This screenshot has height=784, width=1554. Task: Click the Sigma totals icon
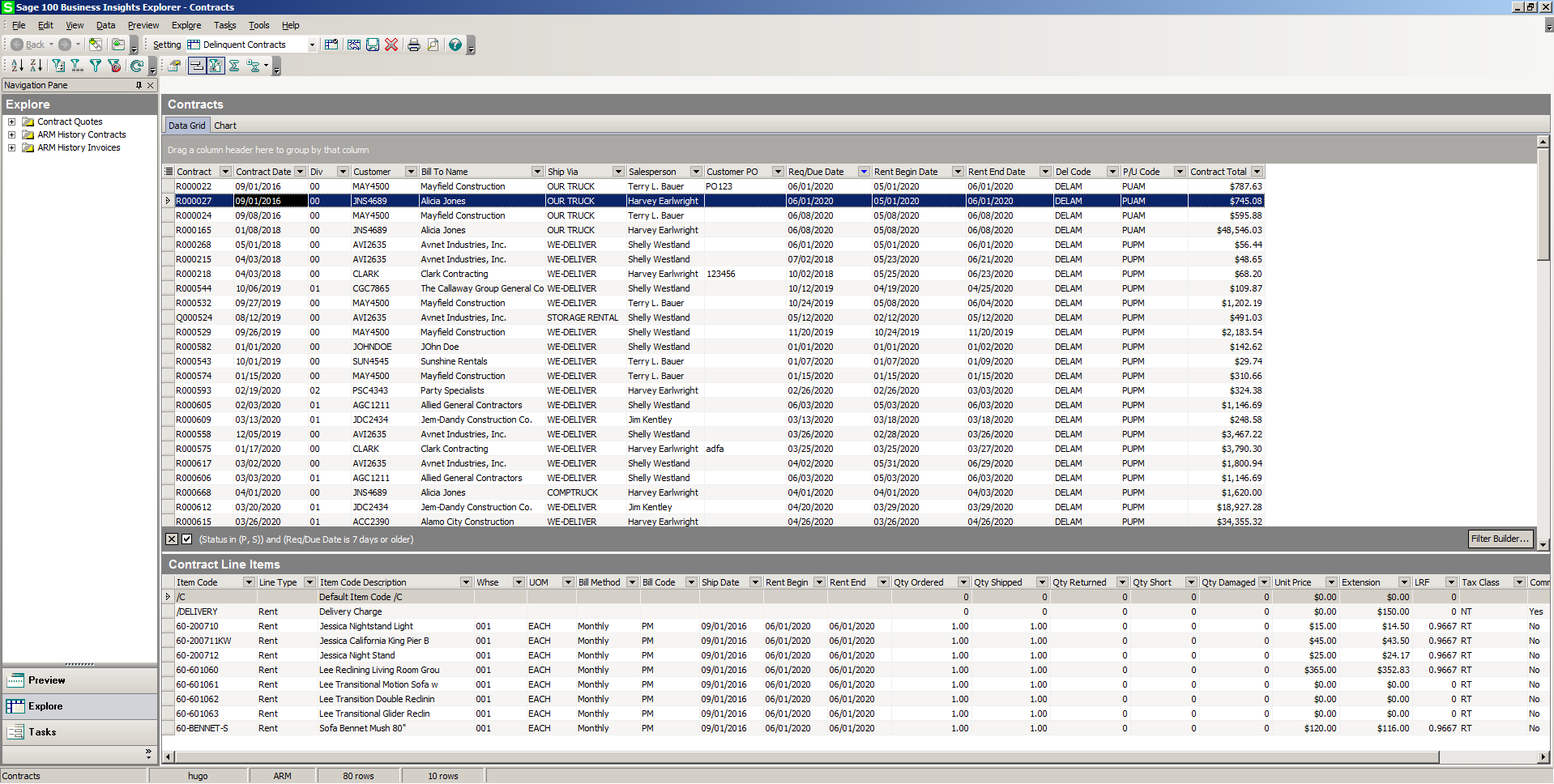click(x=234, y=66)
